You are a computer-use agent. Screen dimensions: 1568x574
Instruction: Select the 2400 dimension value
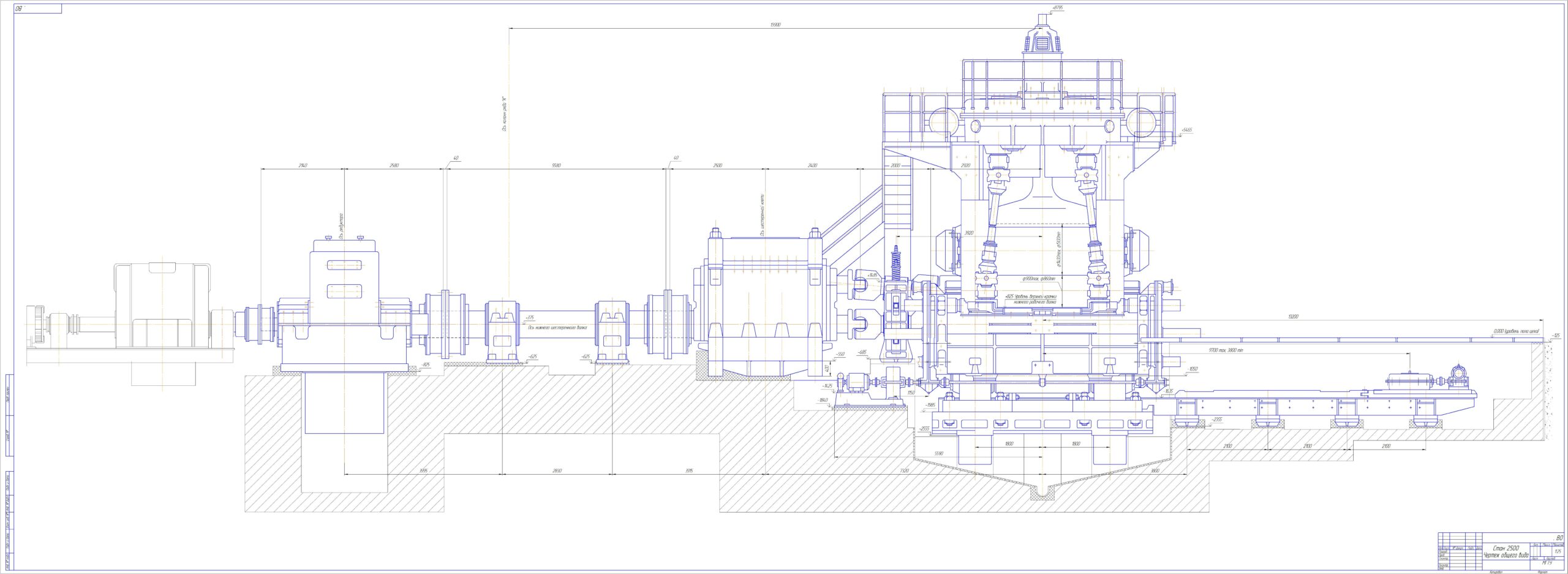(812, 165)
